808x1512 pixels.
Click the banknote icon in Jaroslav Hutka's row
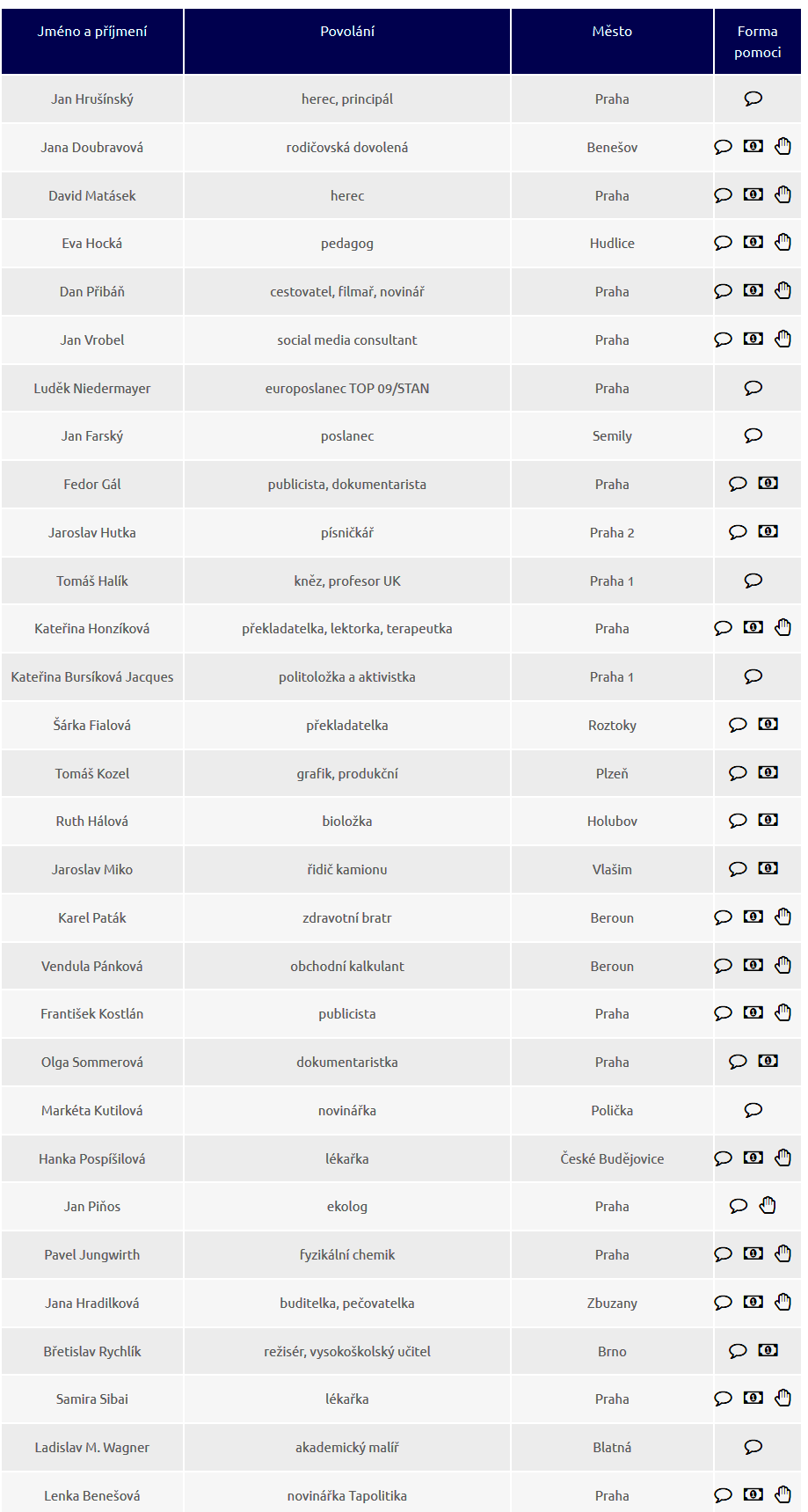pos(768,531)
